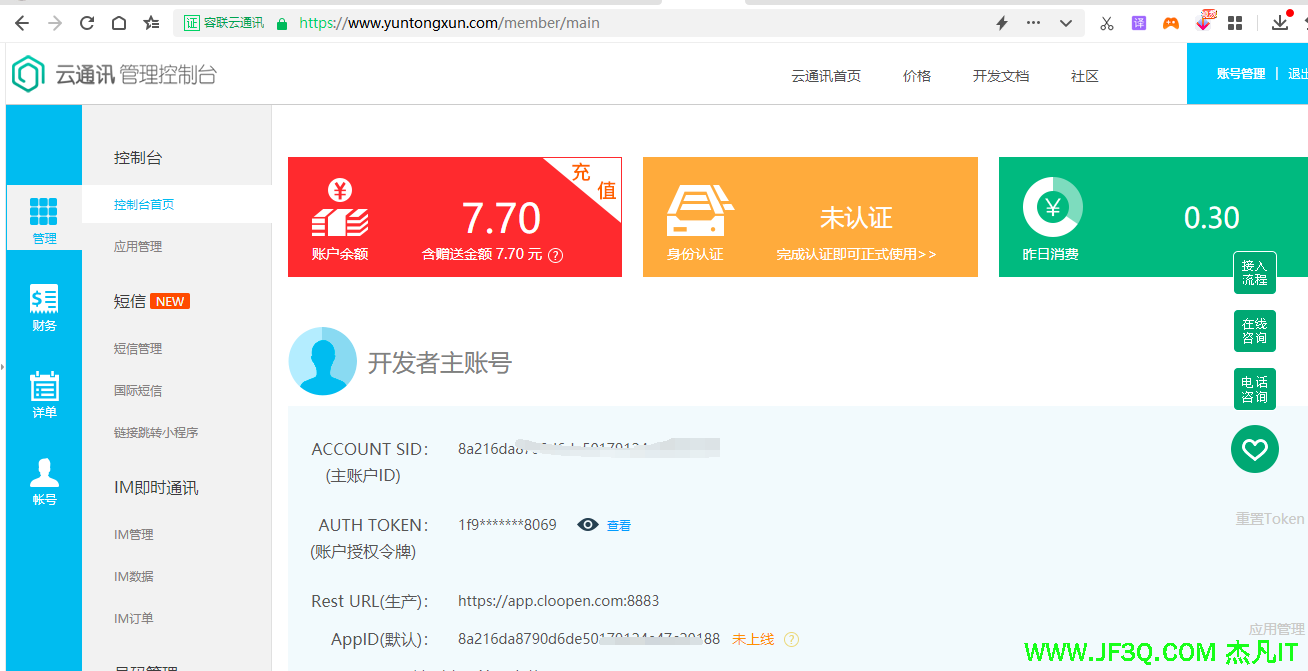Click the browser URL address field

[x=640, y=23]
